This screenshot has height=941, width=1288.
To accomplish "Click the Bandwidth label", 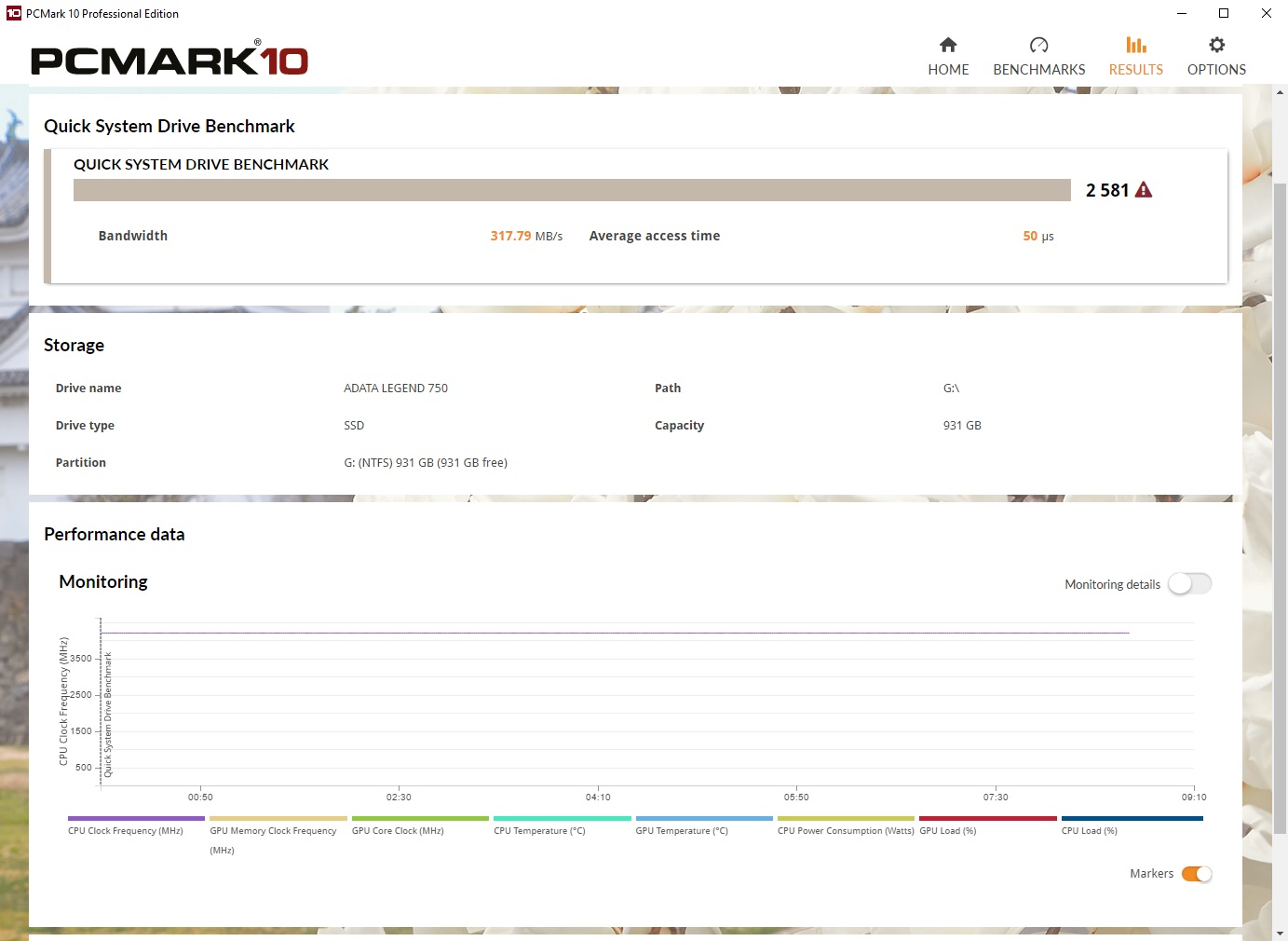I will (x=133, y=237).
